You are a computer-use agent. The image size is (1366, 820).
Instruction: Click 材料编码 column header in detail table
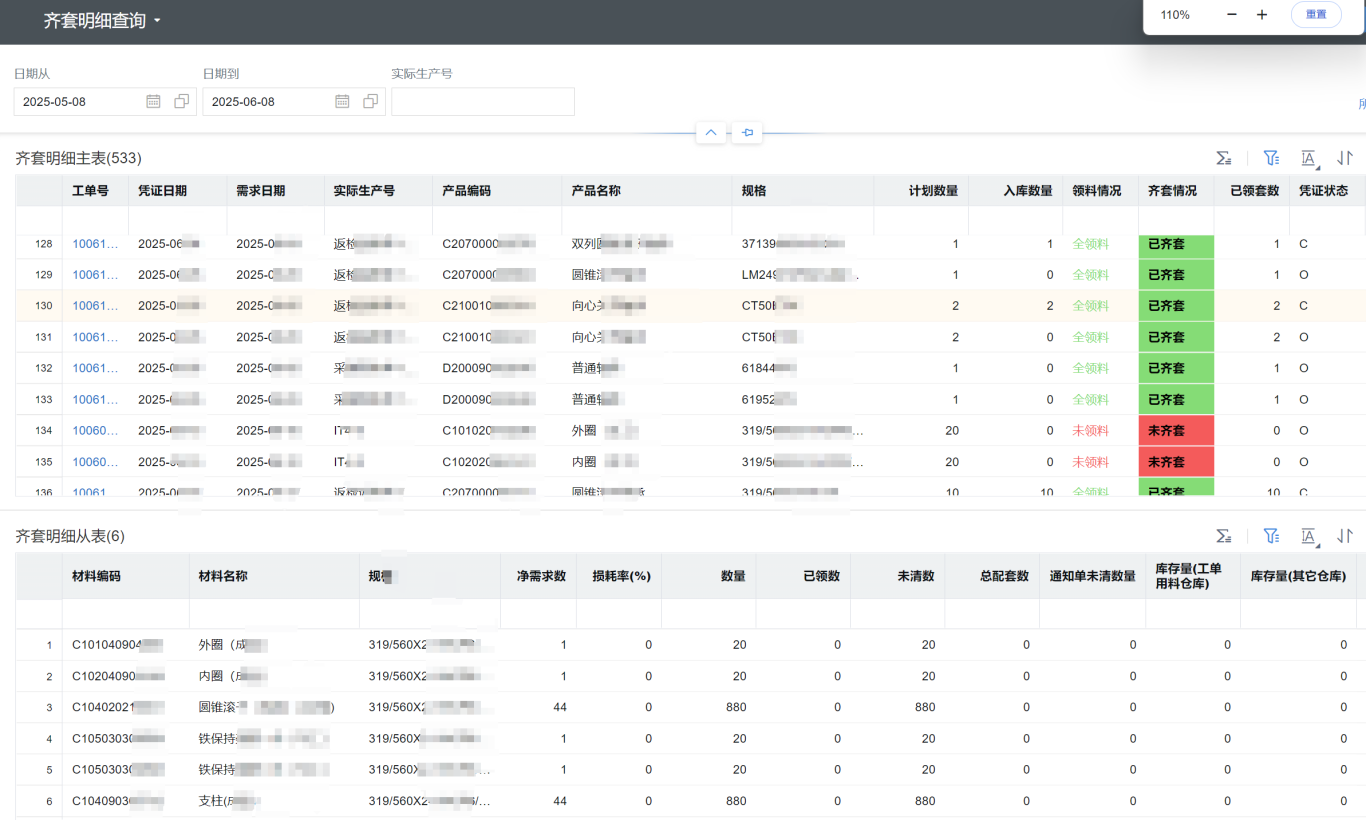point(126,576)
